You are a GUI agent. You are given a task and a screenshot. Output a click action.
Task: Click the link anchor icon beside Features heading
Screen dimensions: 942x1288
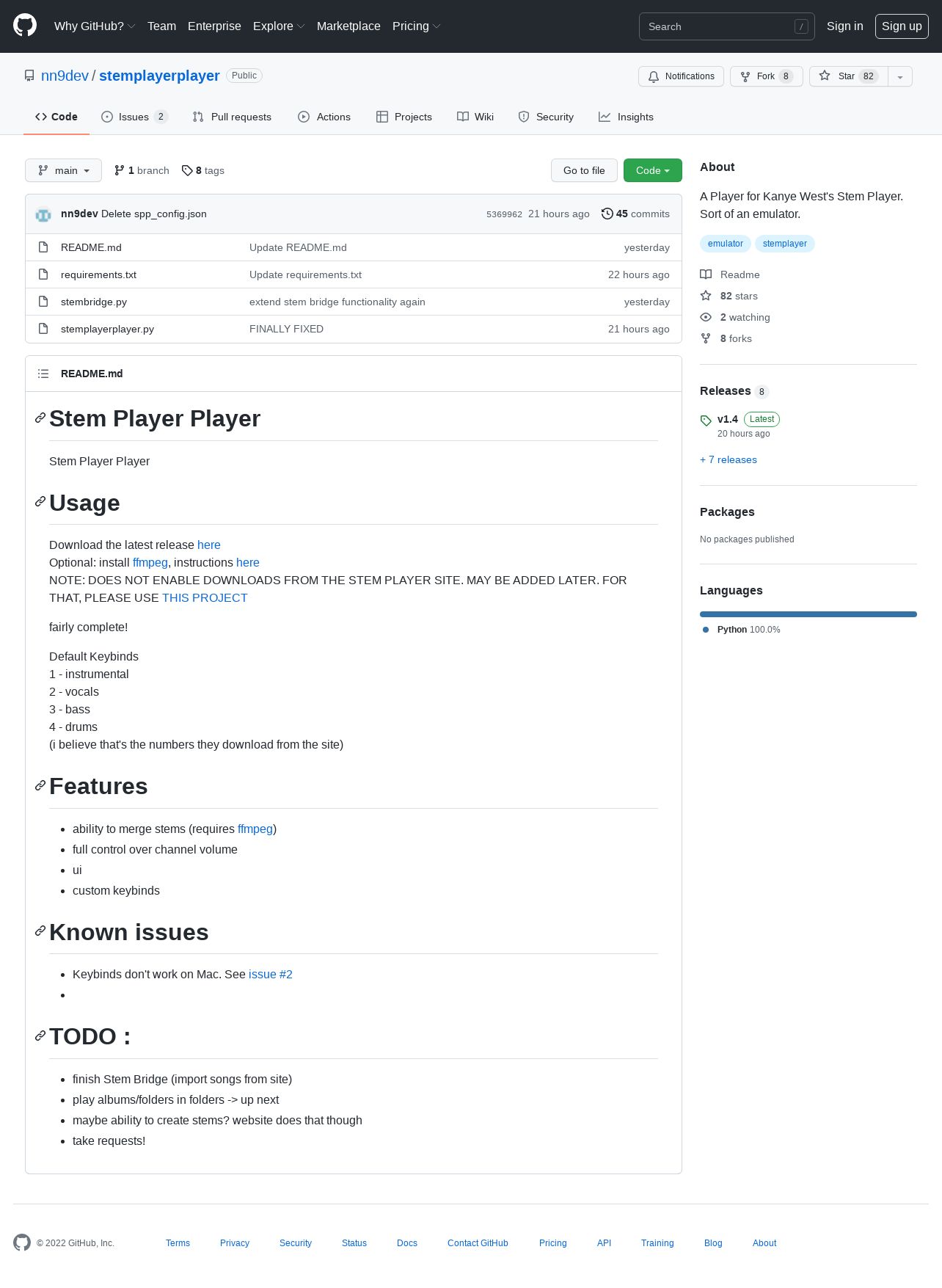(40, 785)
